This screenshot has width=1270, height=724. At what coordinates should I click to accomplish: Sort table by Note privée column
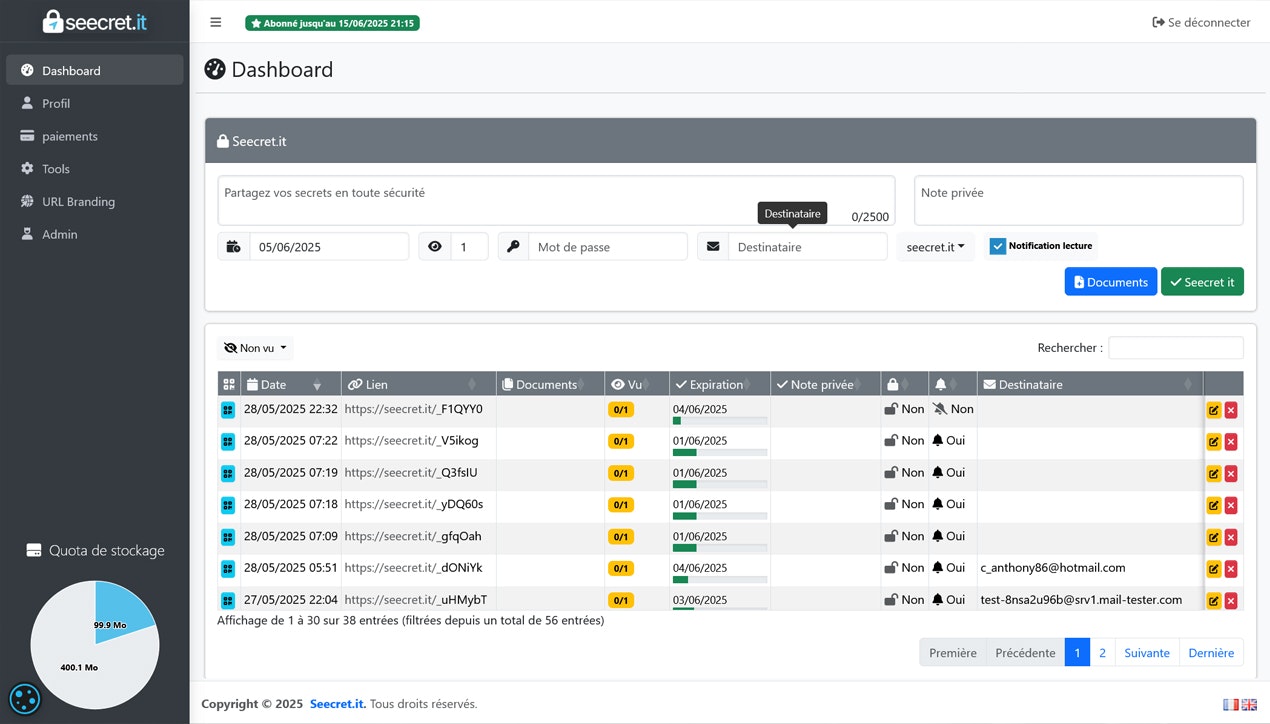click(x=825, y=384)
